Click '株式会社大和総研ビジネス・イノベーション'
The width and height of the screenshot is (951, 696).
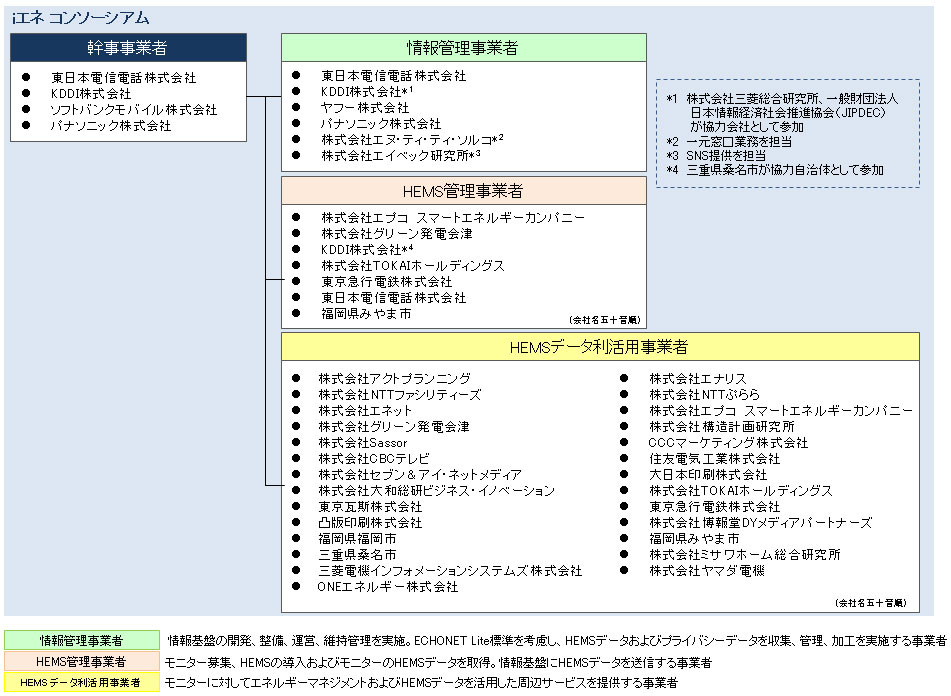437,490
